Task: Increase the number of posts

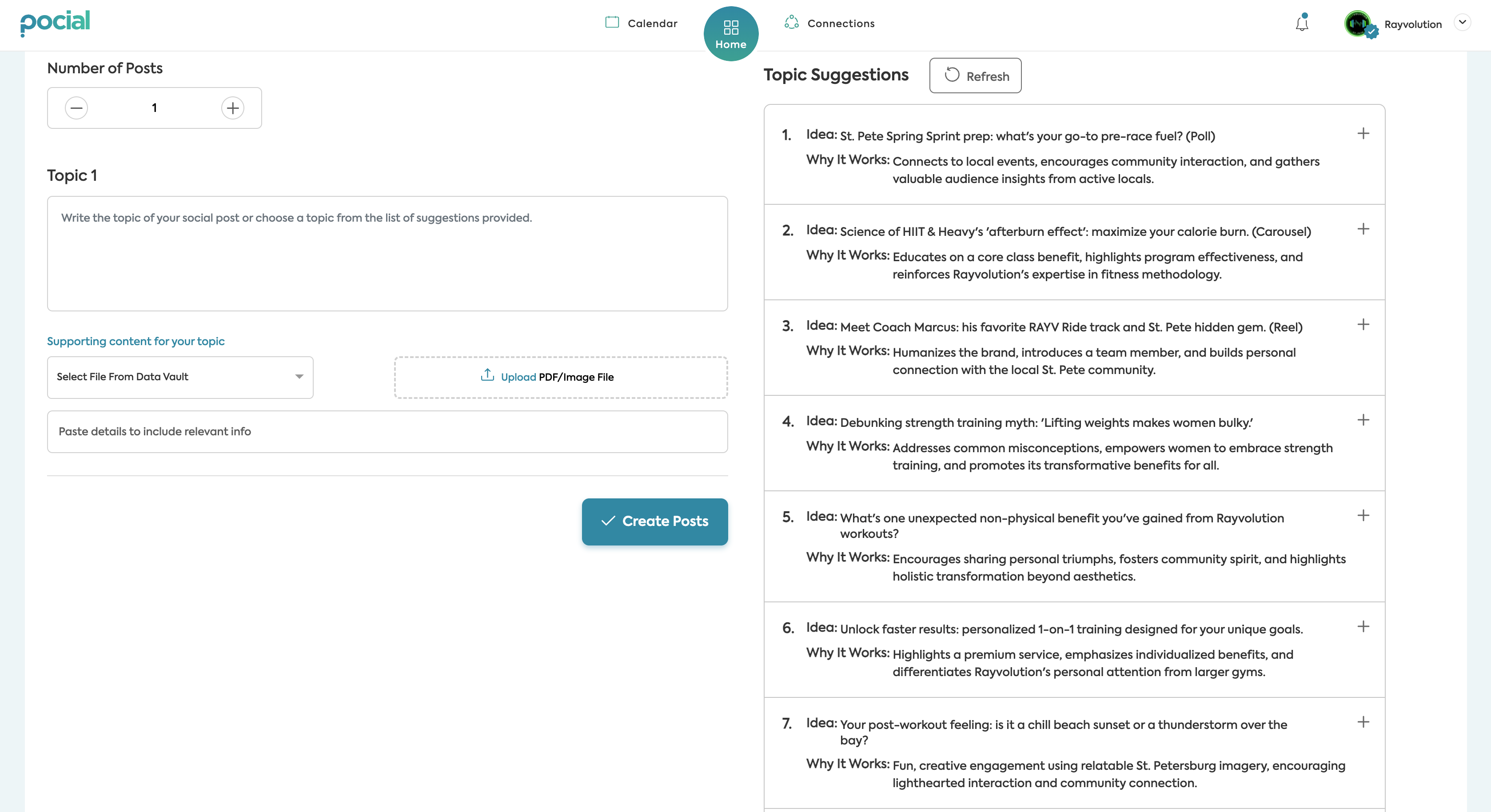Action: tap(233, 108)
